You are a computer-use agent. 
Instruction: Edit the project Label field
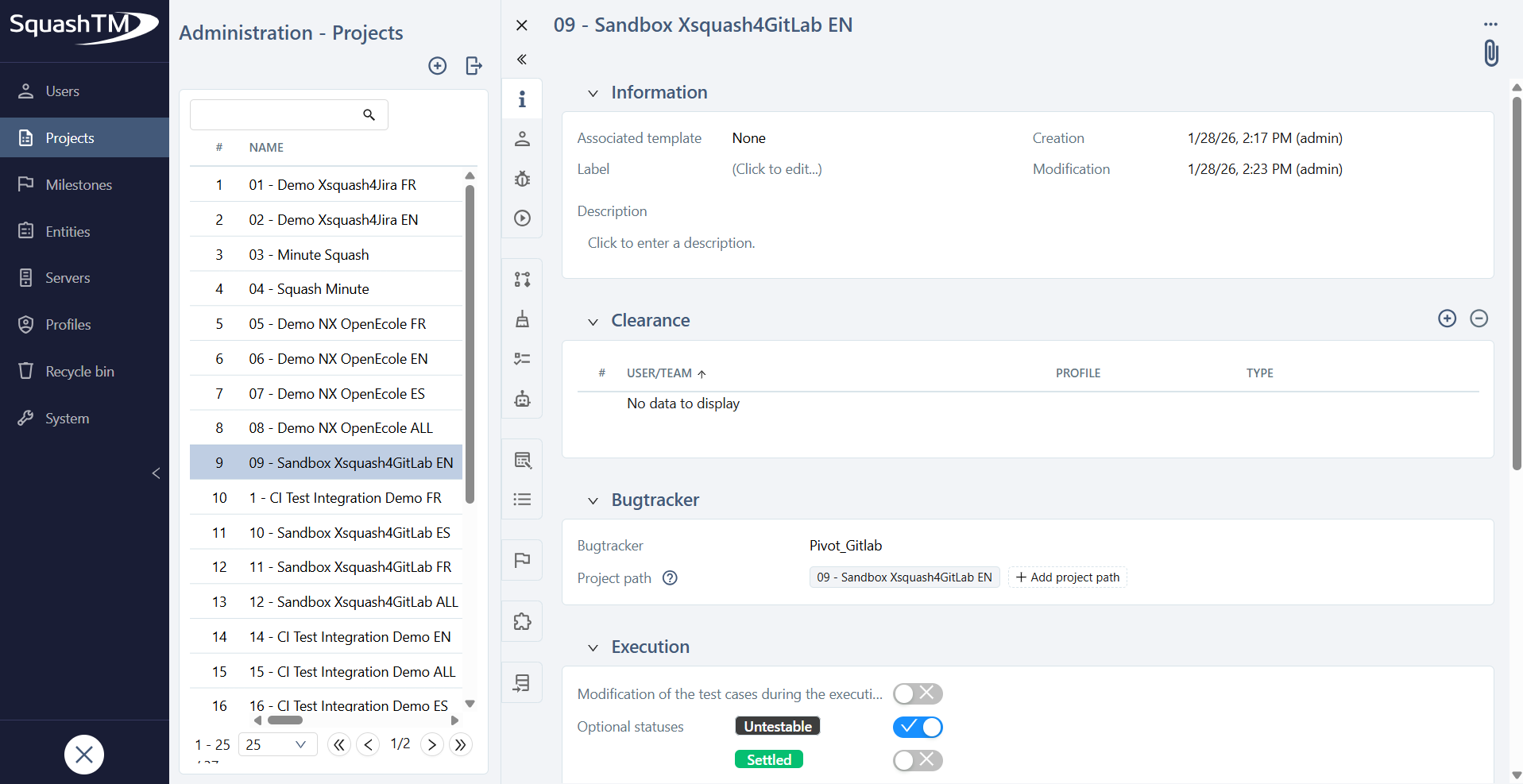[x=776, y=168]
